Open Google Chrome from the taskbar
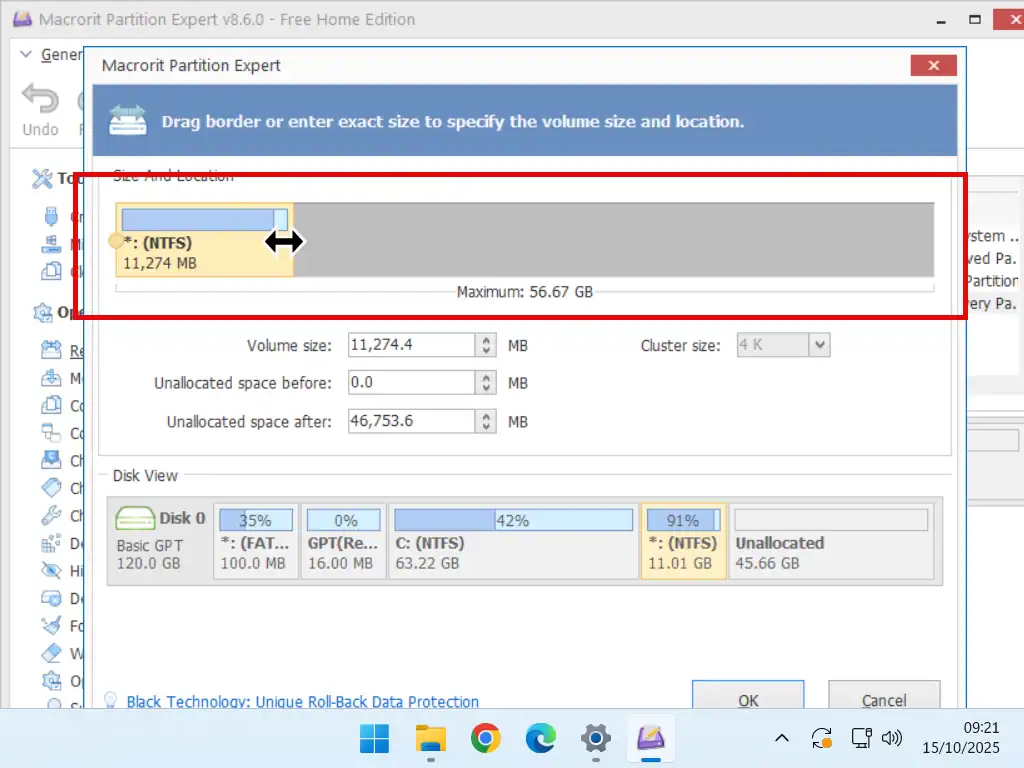Screen dimensions: 1024x768 [485, 739]
